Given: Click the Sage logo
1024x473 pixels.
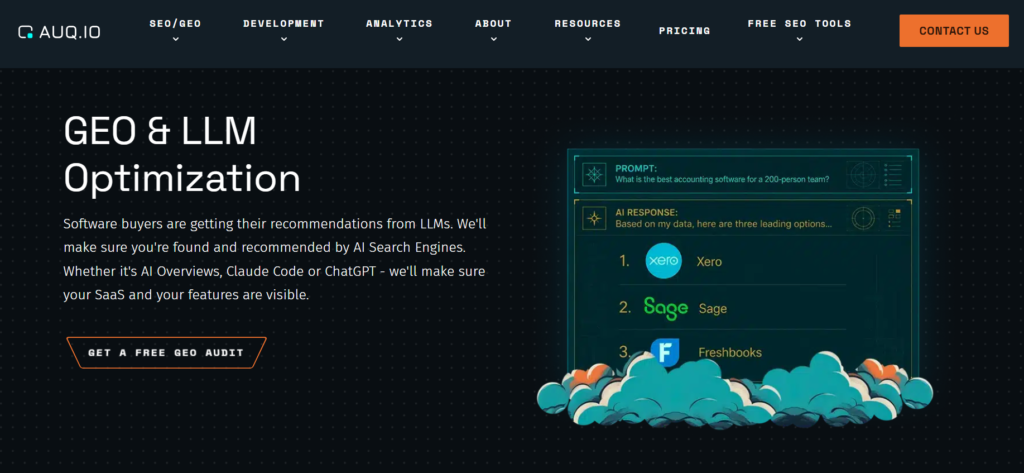Looking at the screenshot, I should pos(665,307).
